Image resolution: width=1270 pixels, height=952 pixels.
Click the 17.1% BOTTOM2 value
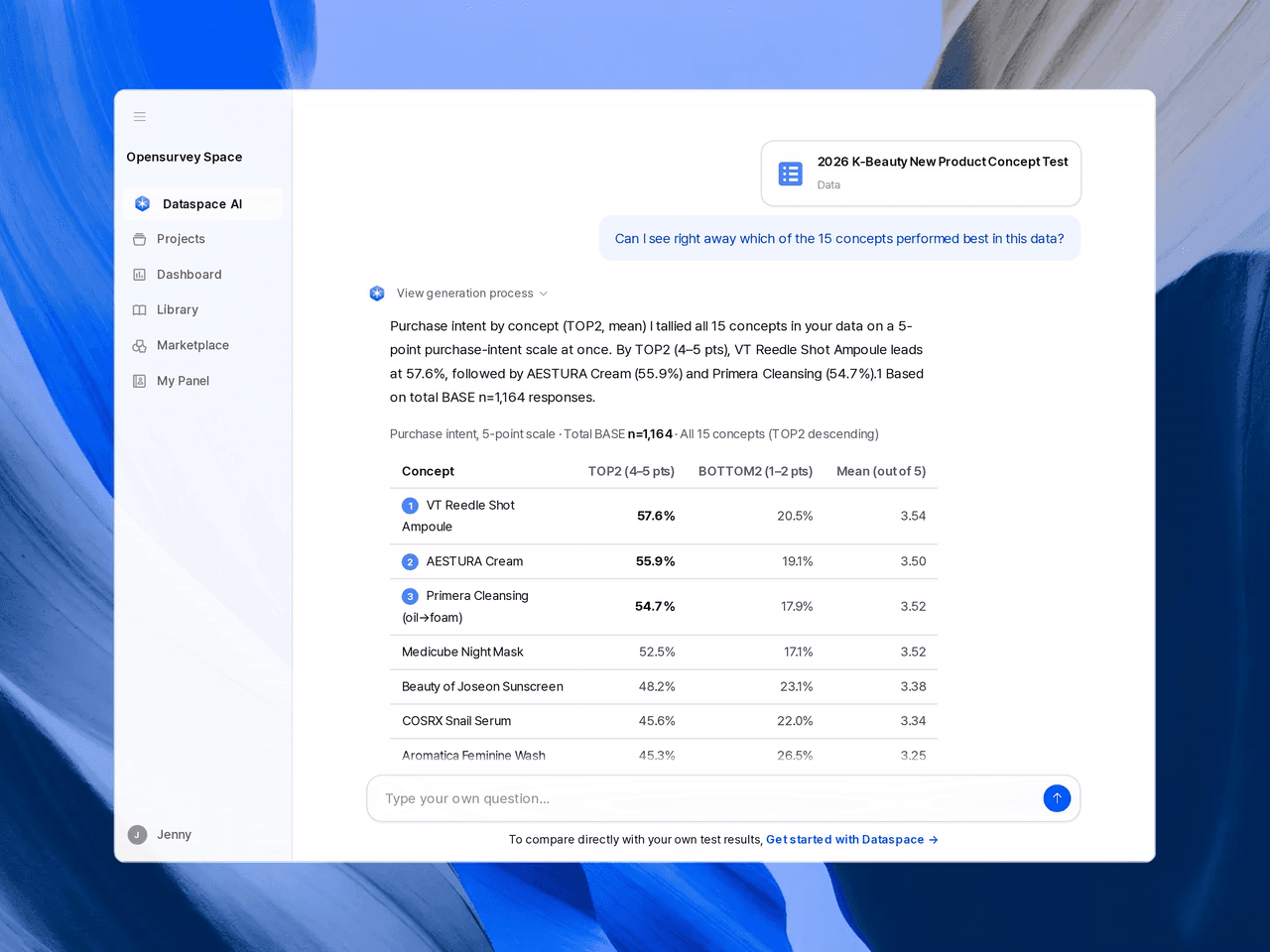[799, 652]
